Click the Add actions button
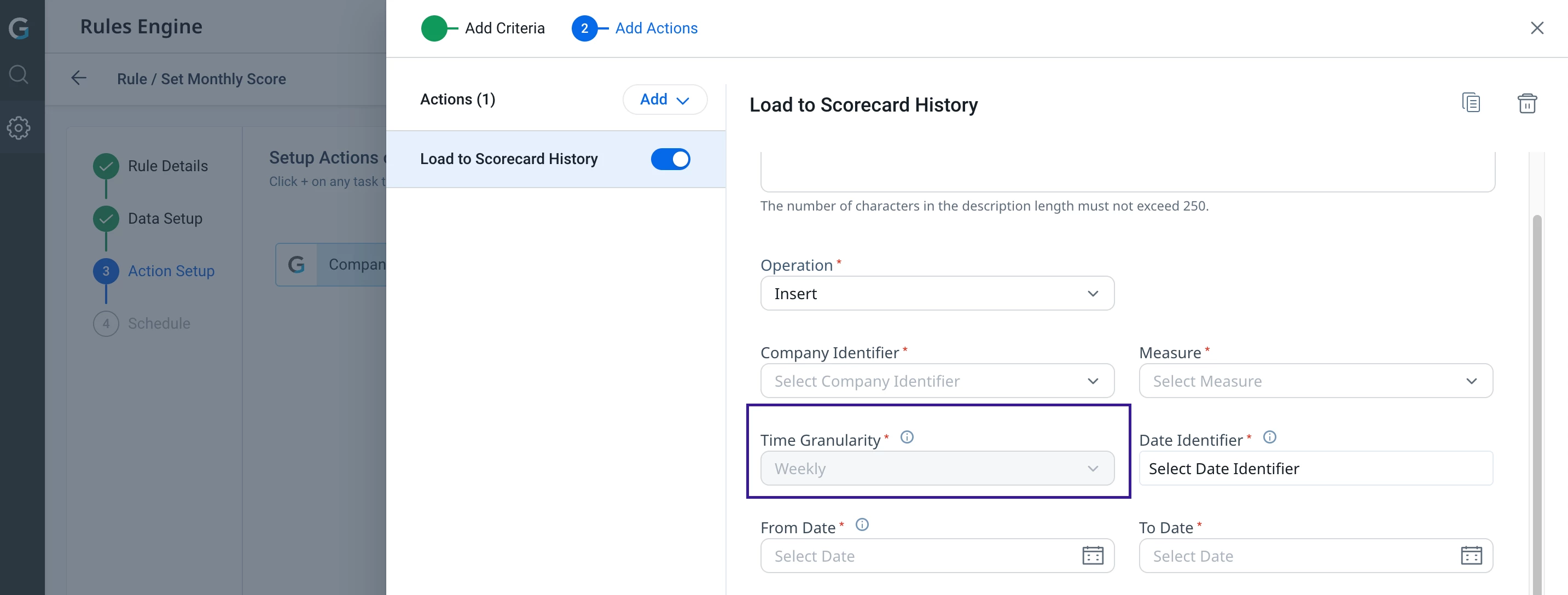The width and height of the screenshot is (1568, 595). click(x=664, y=100)
